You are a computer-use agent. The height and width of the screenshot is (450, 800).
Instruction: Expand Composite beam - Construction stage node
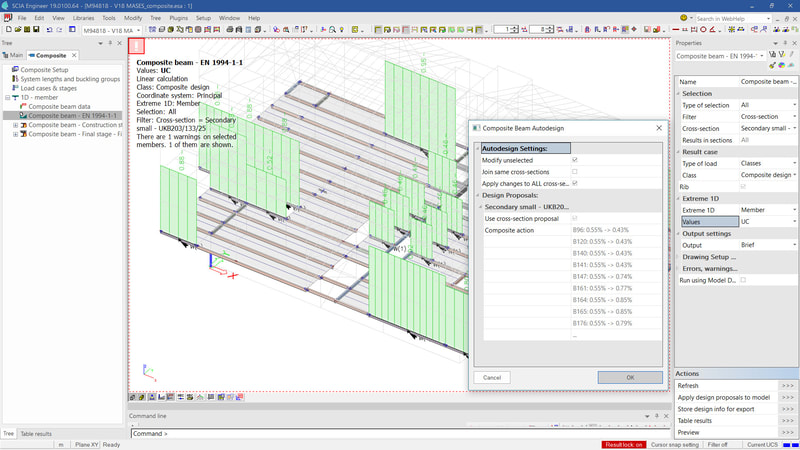click(x=15, y=124)
